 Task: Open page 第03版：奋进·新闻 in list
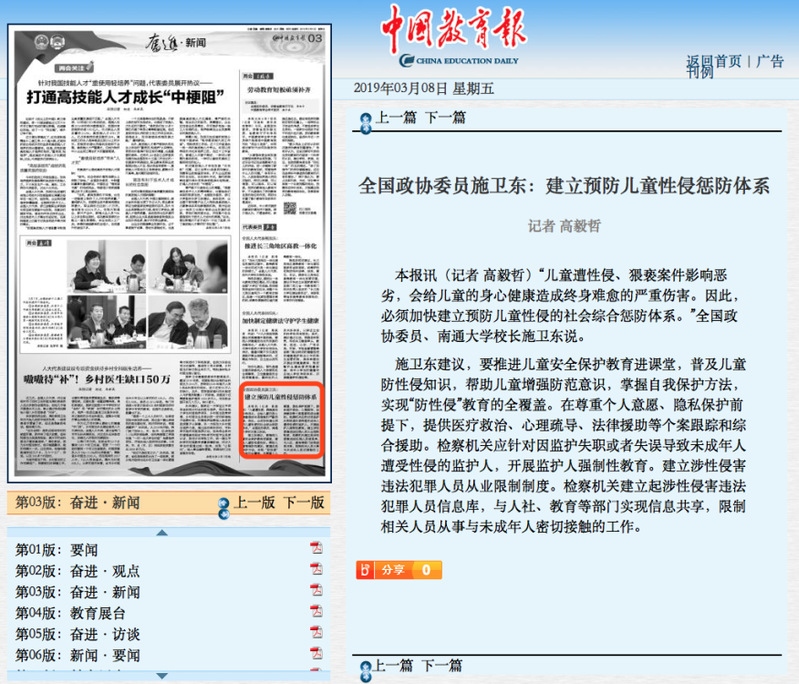click(x=77, y=592)
